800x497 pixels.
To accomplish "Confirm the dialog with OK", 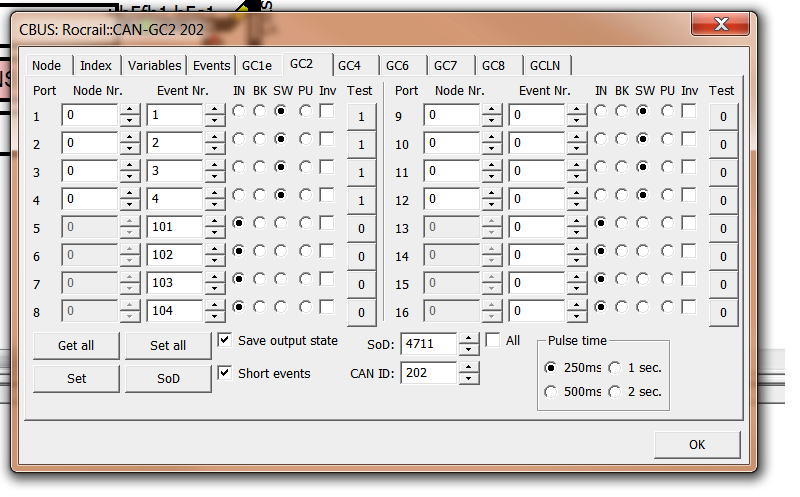I will (x=697, y=445).
